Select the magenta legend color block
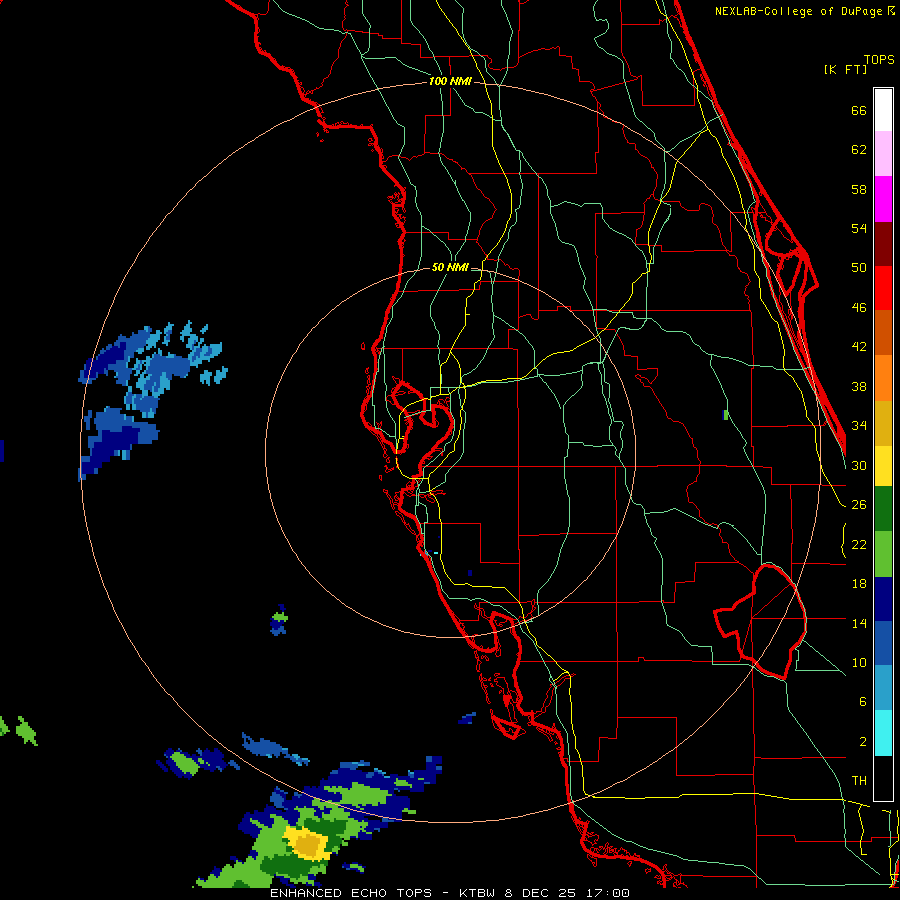Image resolution: width=900 pixels, height=900 pixels. (x=883, y=199)
